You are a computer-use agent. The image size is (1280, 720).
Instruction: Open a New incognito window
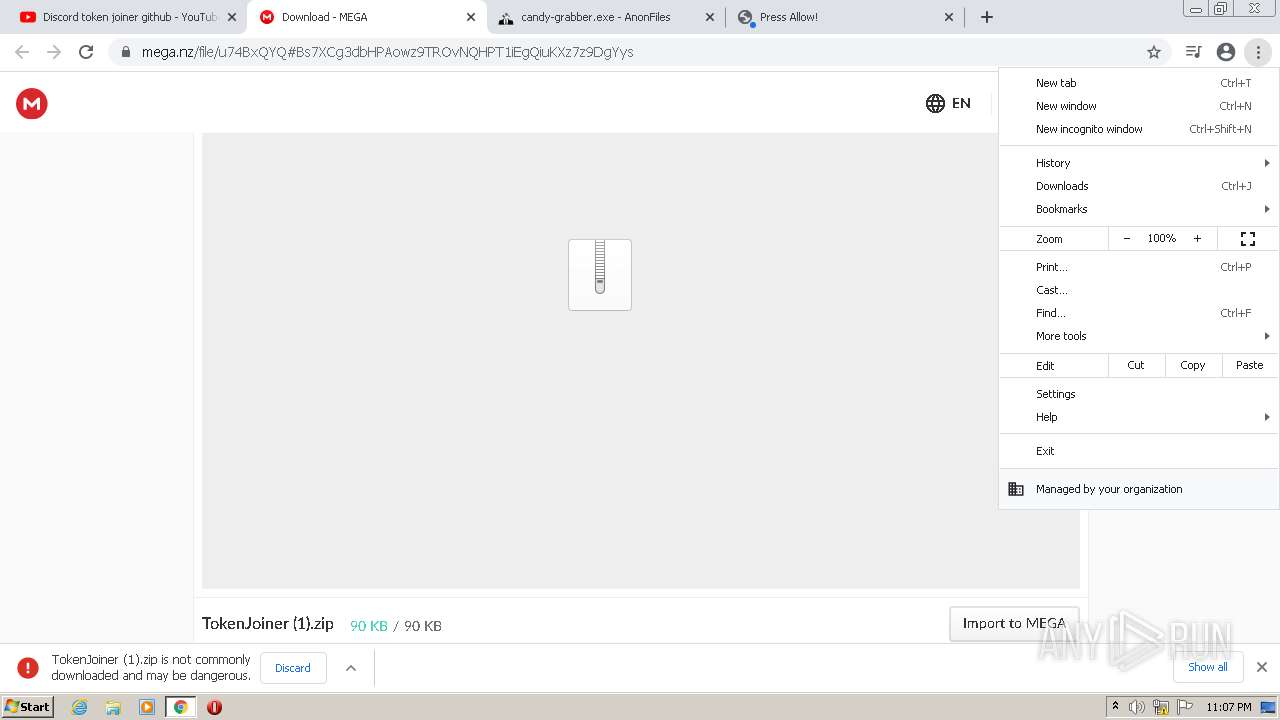pos(1139,129)
